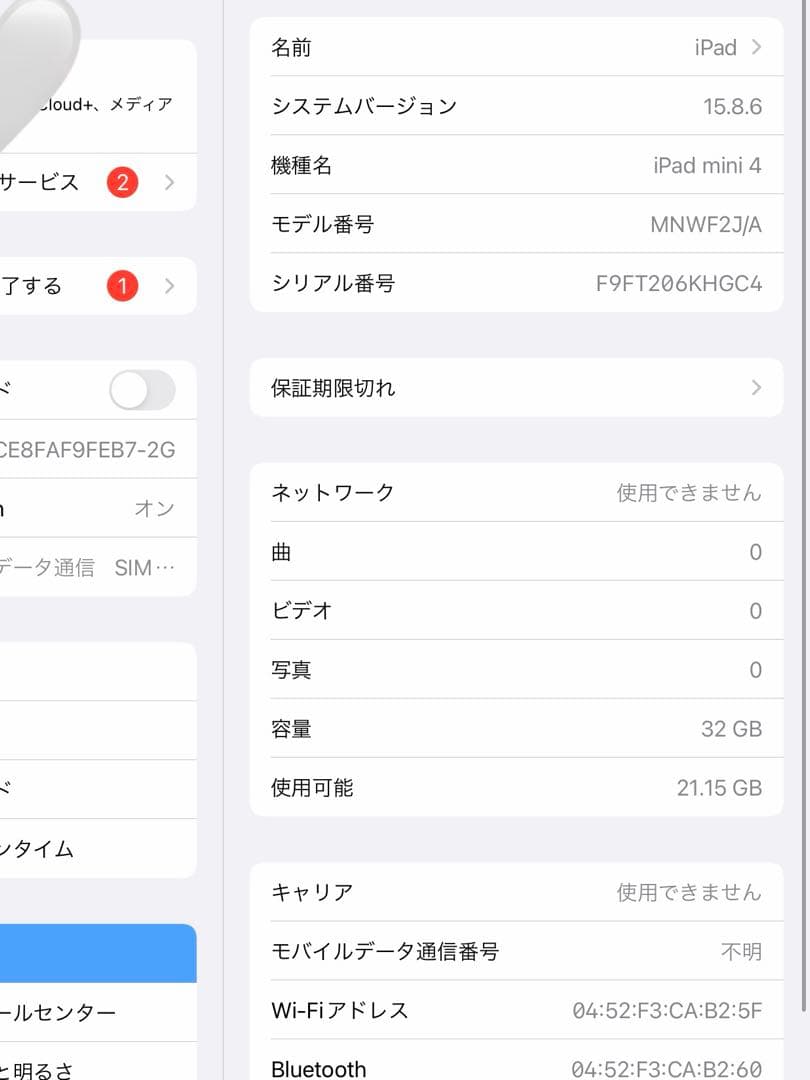Toggle the switch in the sidebar
This screenshot has height=1080, width=810.
click(142, 390)
